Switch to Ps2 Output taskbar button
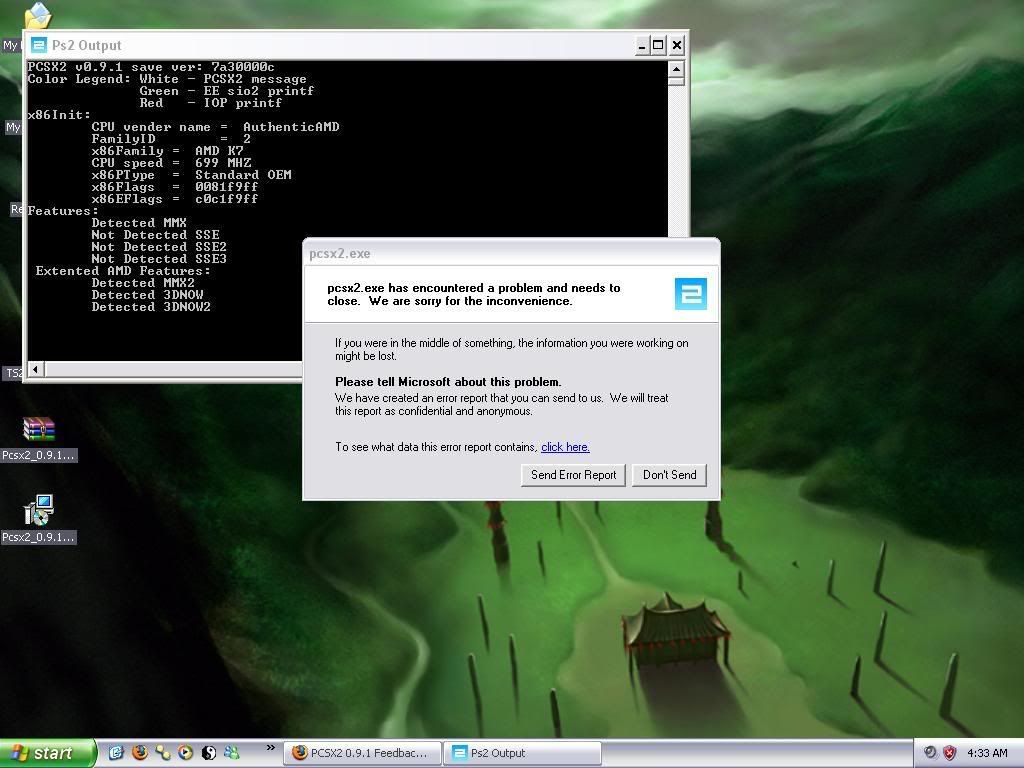1024x768 pixels. click(x=522, y=753)
